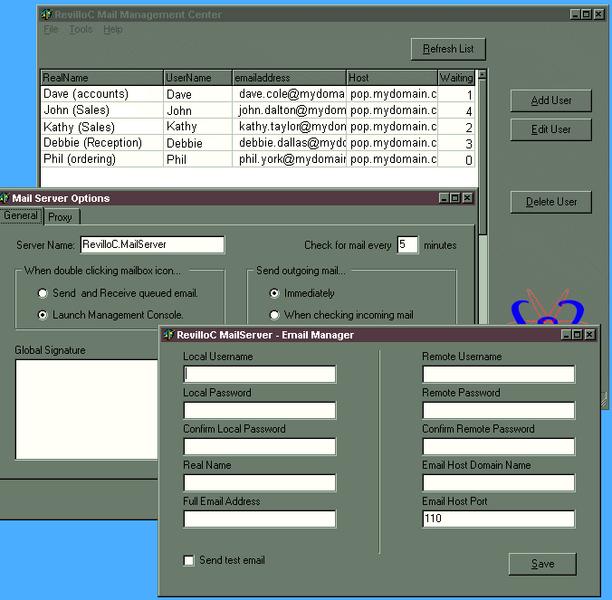Click the Mail Server Options title bar icon
This screenshot has width=612, height=600.
pos(4,198)
